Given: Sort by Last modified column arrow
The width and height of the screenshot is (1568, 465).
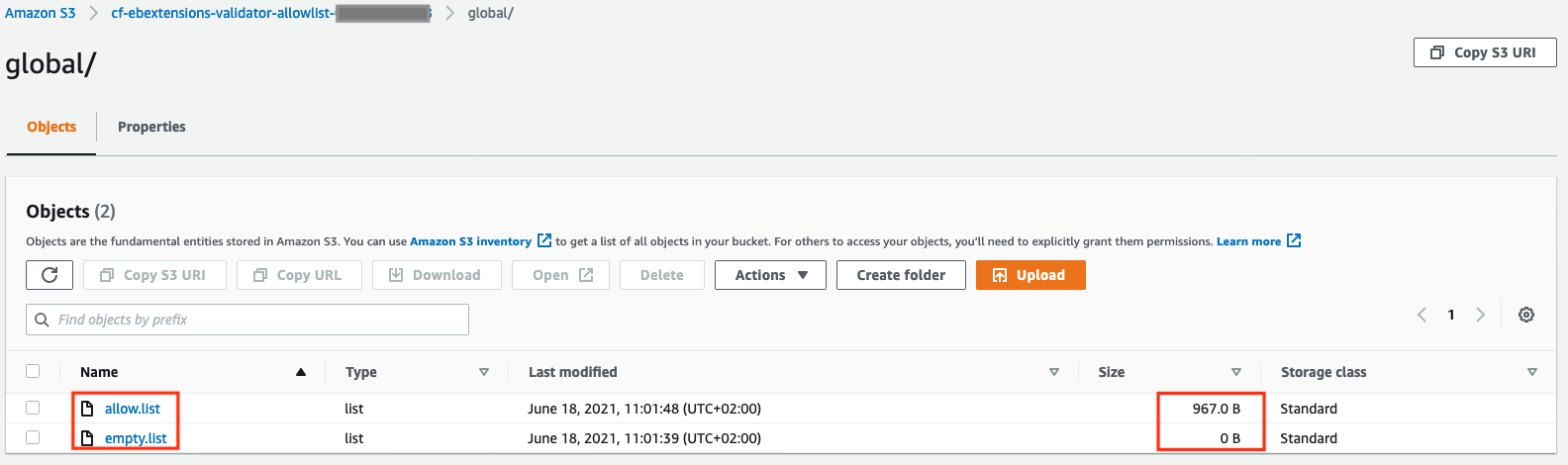Looking at the screenshot, I should pos(1054,372).
